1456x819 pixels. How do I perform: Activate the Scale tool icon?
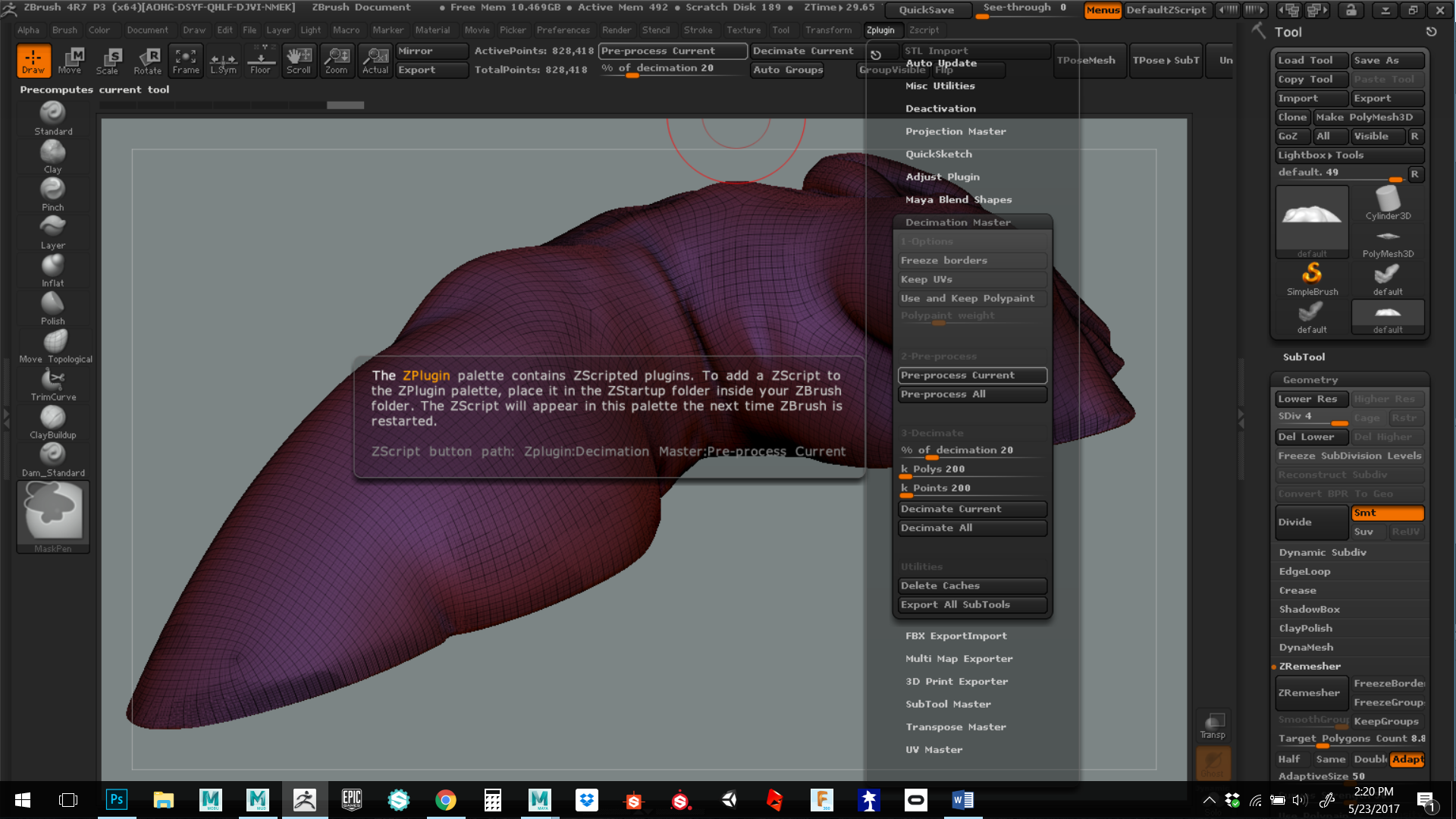pyautogui.click(x=108, y=61)
